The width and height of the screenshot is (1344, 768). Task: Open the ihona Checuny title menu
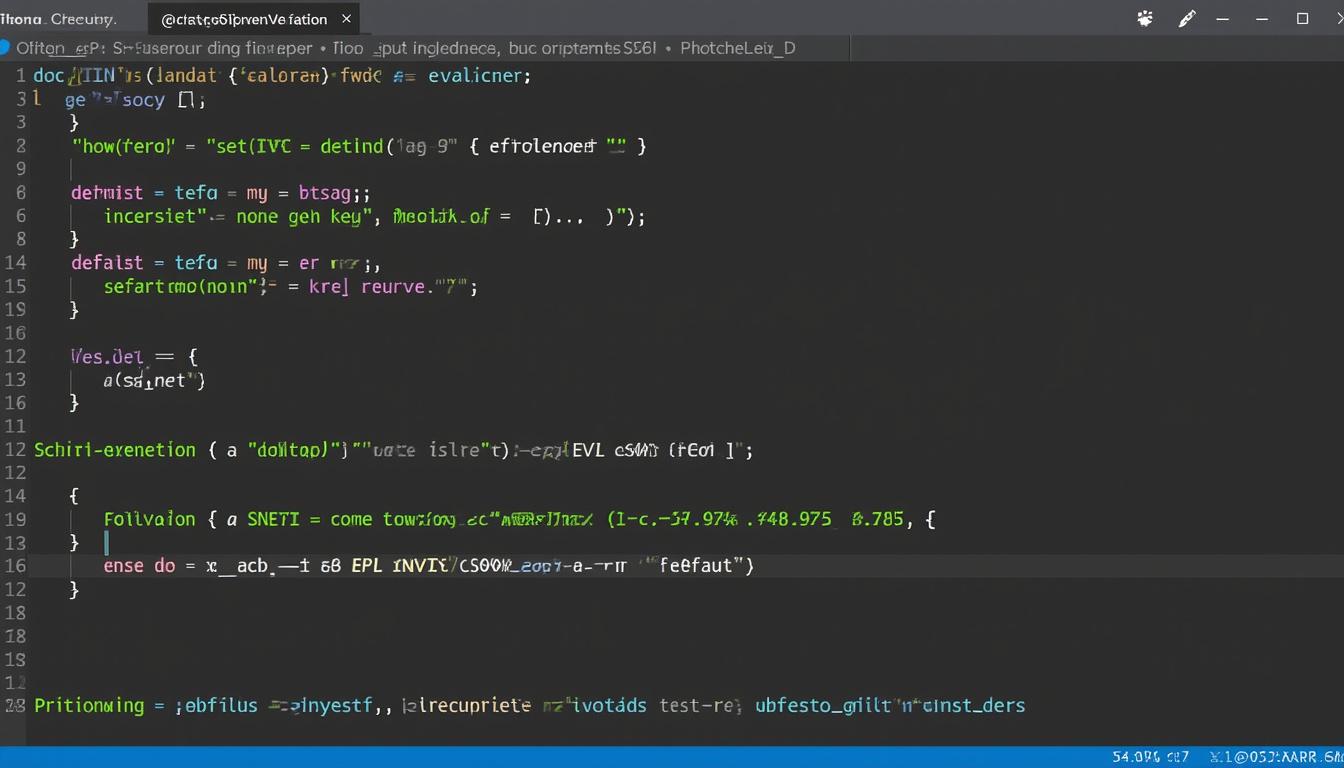point(58,18)
